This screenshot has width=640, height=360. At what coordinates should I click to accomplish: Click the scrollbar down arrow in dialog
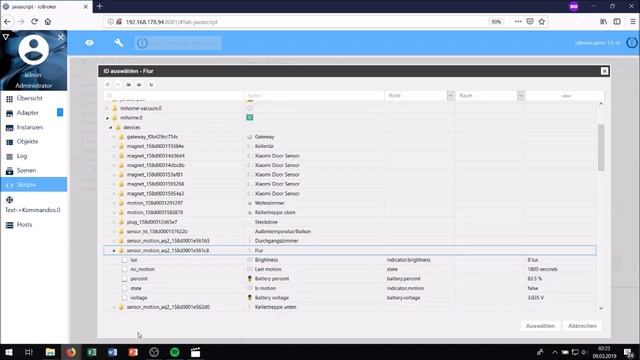tap(601, 308)
